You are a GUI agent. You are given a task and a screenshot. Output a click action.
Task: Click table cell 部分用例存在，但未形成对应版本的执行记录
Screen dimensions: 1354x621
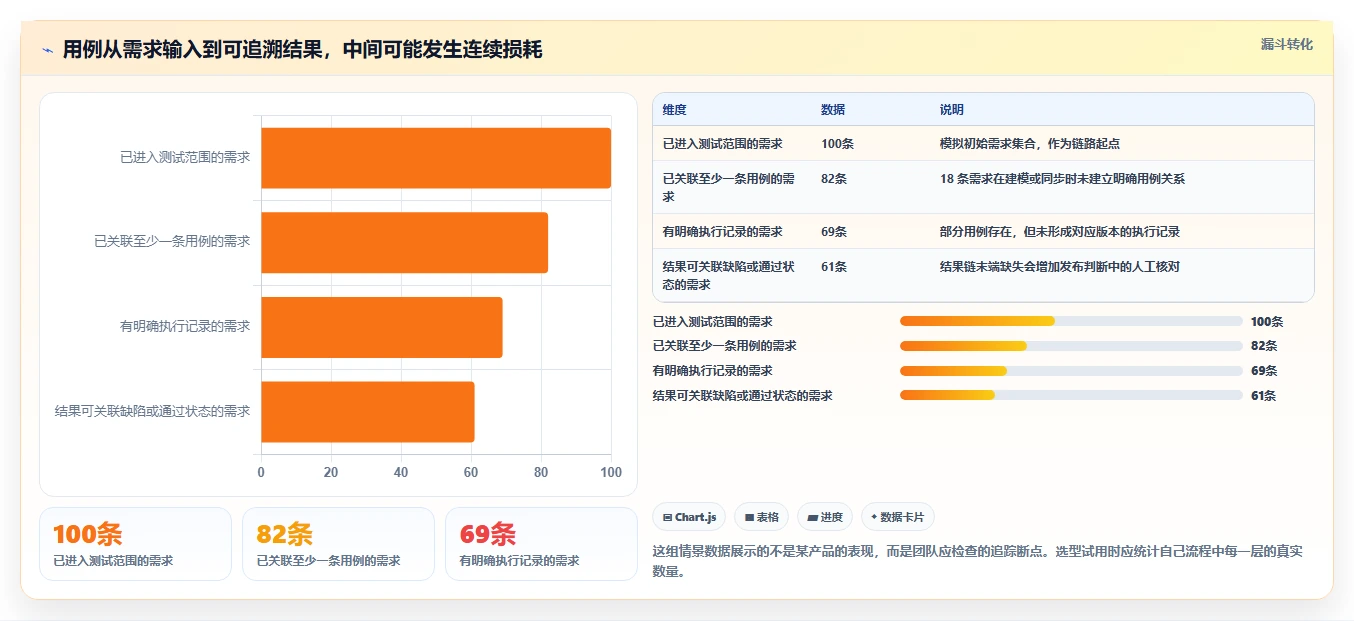coord(1060,232)
